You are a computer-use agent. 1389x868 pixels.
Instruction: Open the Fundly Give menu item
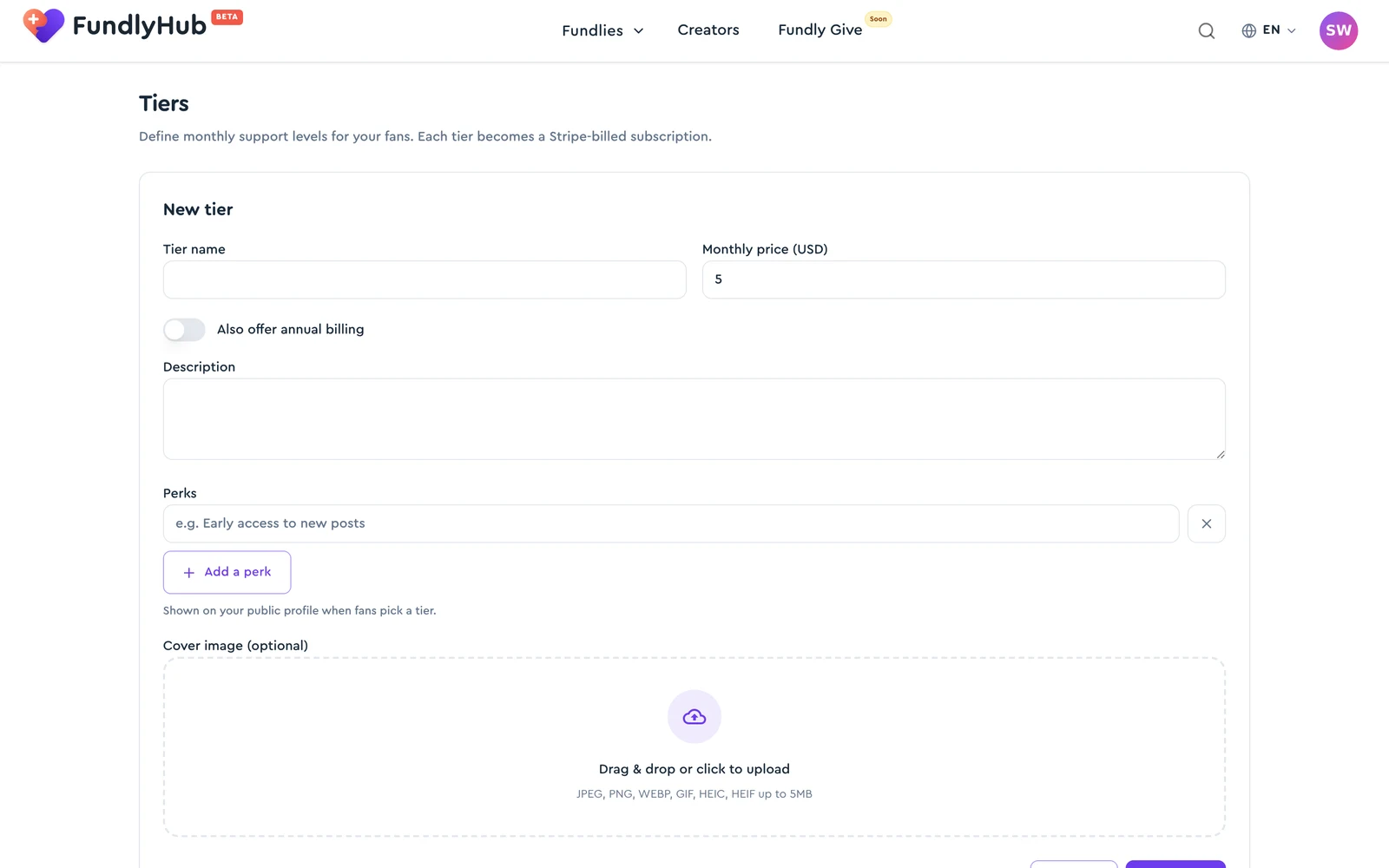[820, 30]
